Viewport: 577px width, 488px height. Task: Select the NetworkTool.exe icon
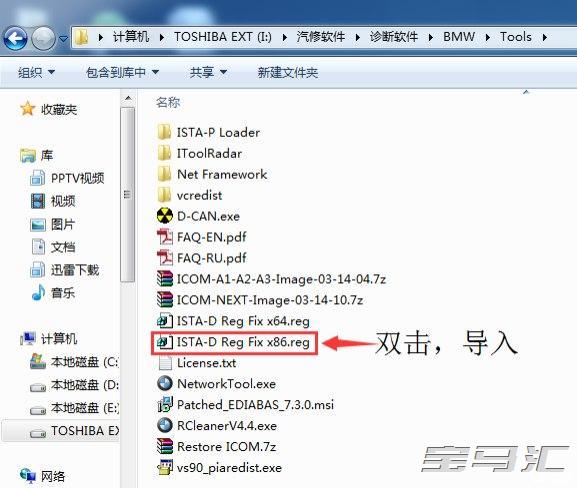(x=164, y=383)
